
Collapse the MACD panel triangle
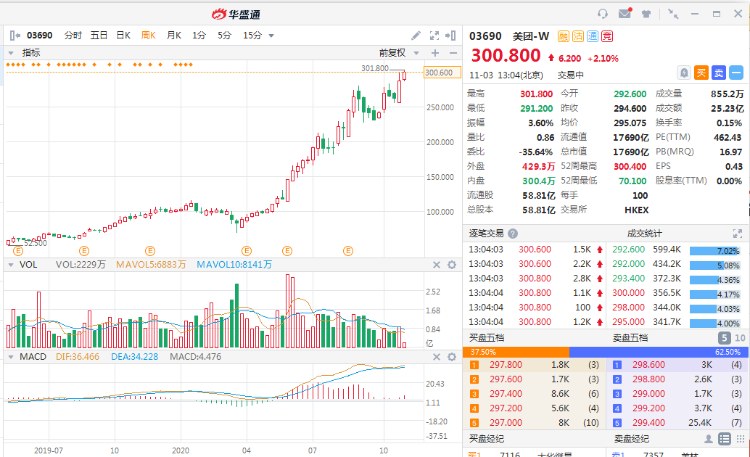[x=11, y=357]
